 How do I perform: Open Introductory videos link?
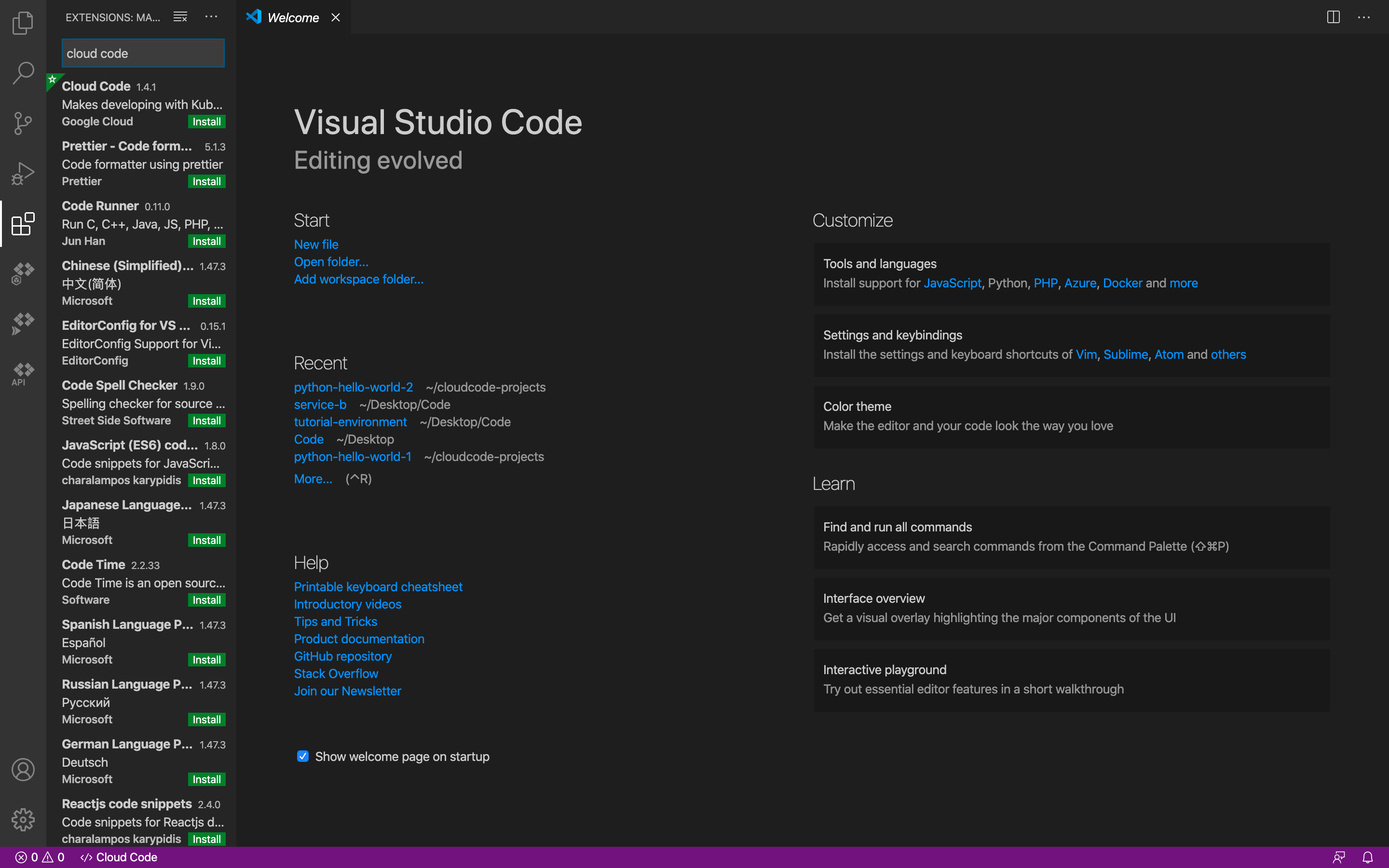347,604
